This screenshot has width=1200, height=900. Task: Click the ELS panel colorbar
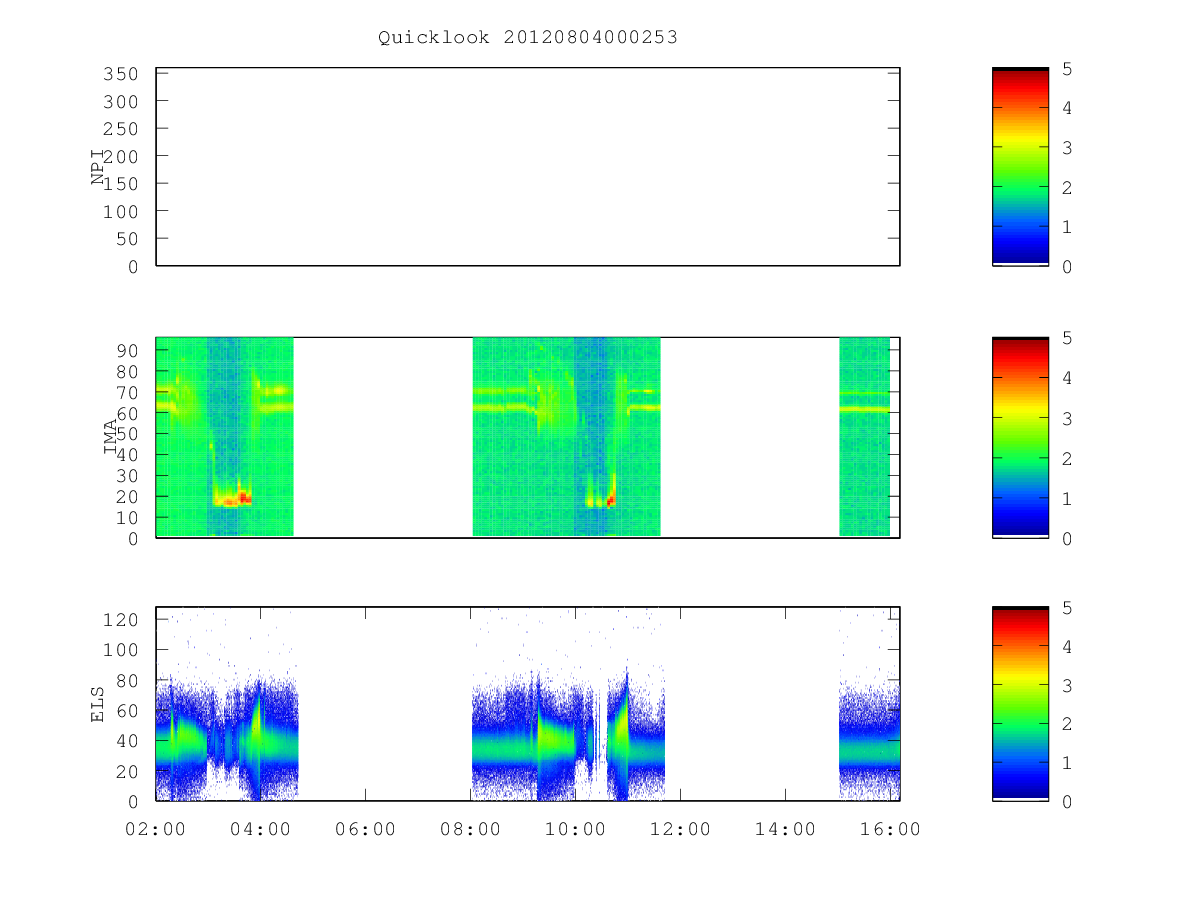[1020, 704]
